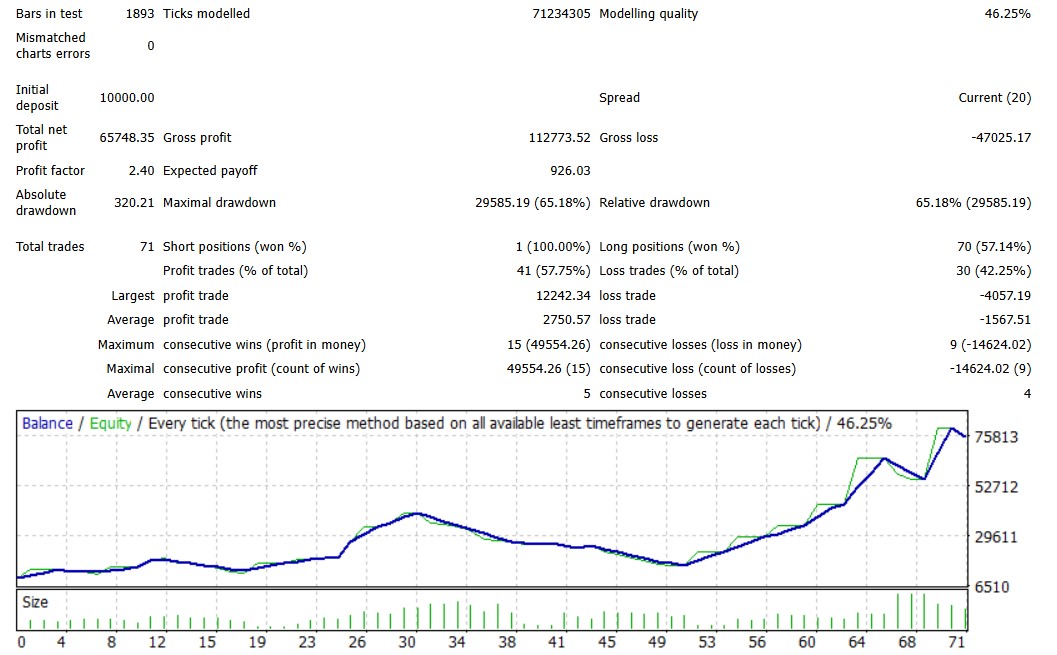The width and height of the screenshot is (1057, 655).
Task: Click consecutive profit value 49554.26 (15)
Action: 549,369
